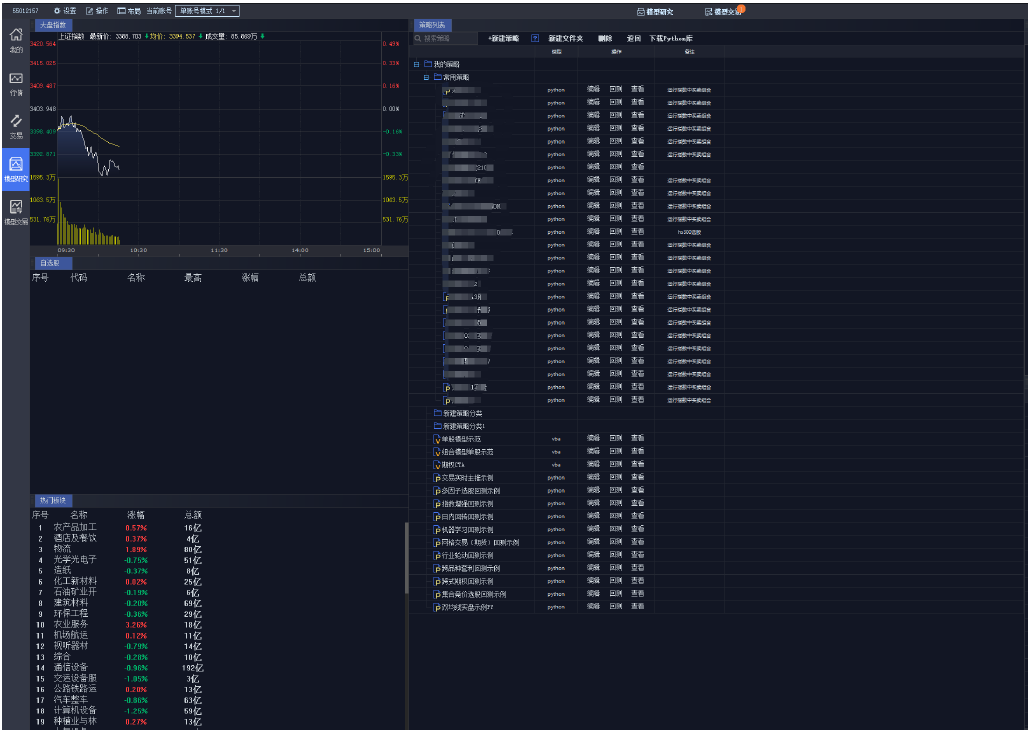This screenshot has width=1031, height=735.
Task: Open the 我的 home sidebar icon
Action: 16,40
